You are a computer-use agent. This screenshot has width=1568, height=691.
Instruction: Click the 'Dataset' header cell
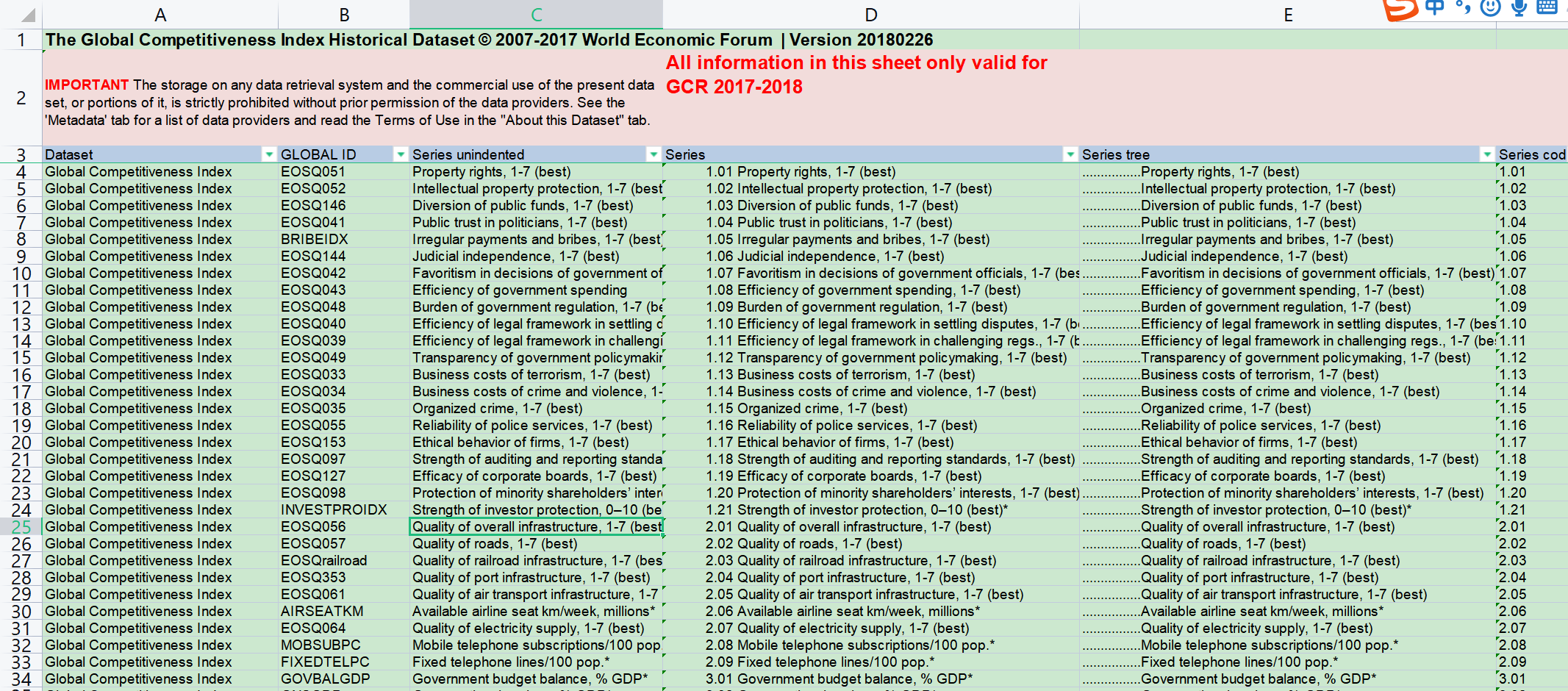160,154
